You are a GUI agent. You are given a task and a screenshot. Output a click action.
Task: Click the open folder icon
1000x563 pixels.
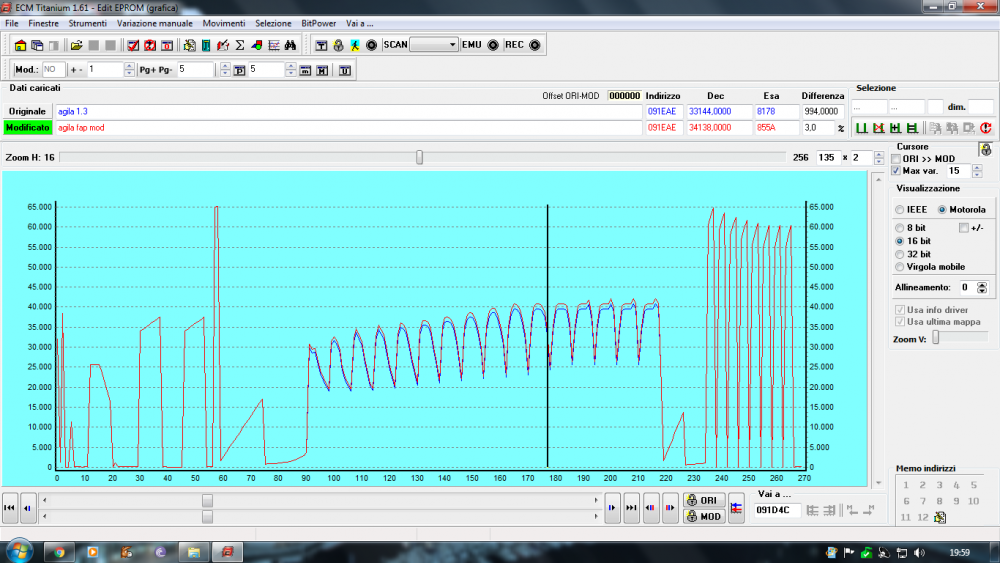pyautogui.click(x=76, y=45)
